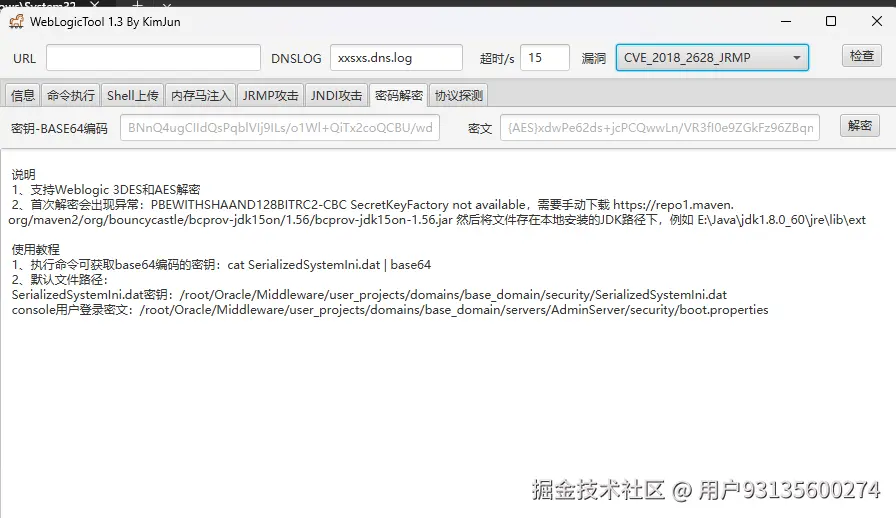
Task: Open the 协议探测 tab
Action: (x=459, y=95)
